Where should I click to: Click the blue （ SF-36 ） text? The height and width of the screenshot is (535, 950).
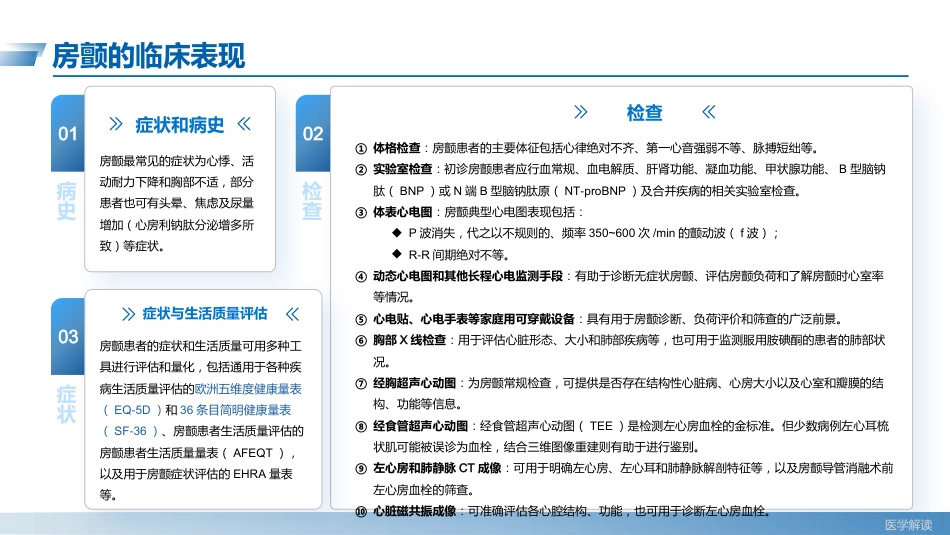coord(130,431)
